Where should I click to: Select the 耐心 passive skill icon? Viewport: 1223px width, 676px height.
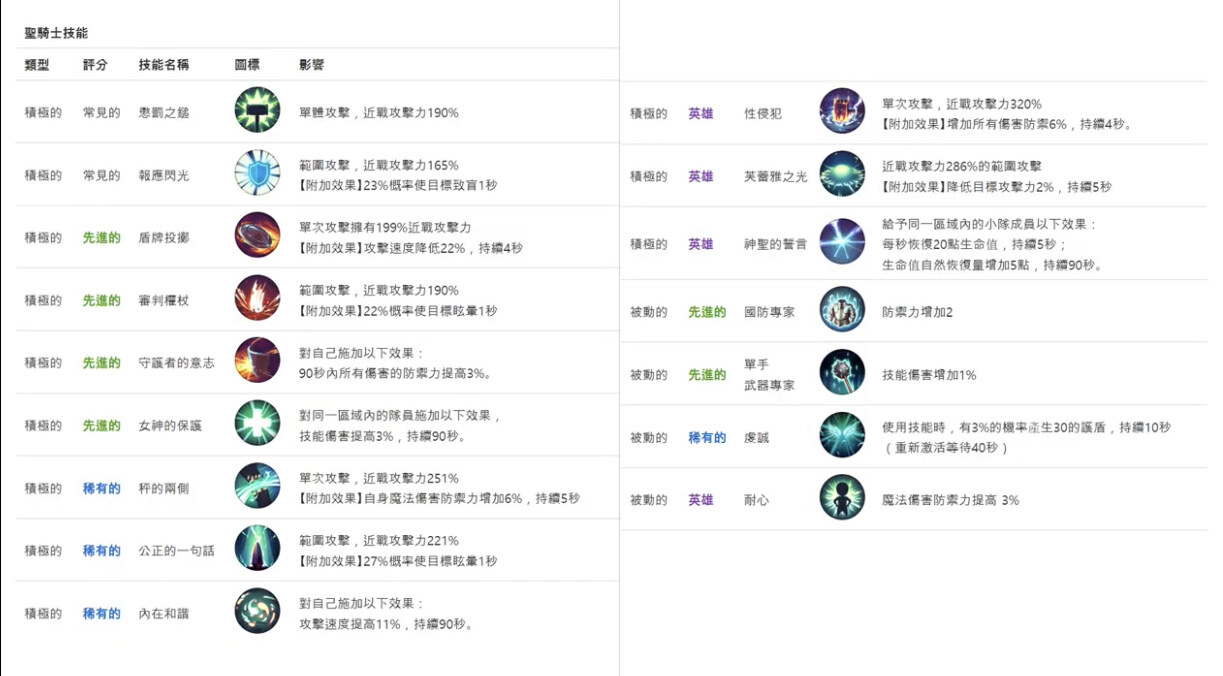[842, 498]
